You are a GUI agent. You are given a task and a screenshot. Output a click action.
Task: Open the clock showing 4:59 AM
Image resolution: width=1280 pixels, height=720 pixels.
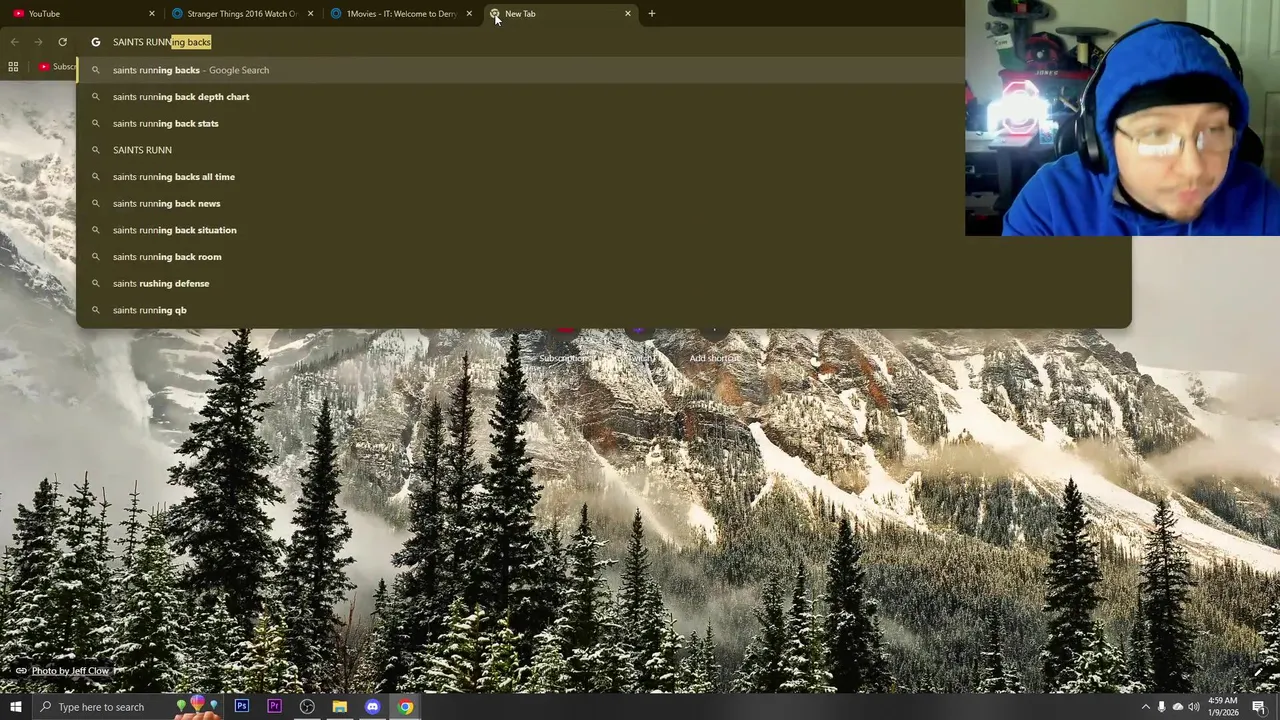pyautogui.click(x=1223, y=707)
